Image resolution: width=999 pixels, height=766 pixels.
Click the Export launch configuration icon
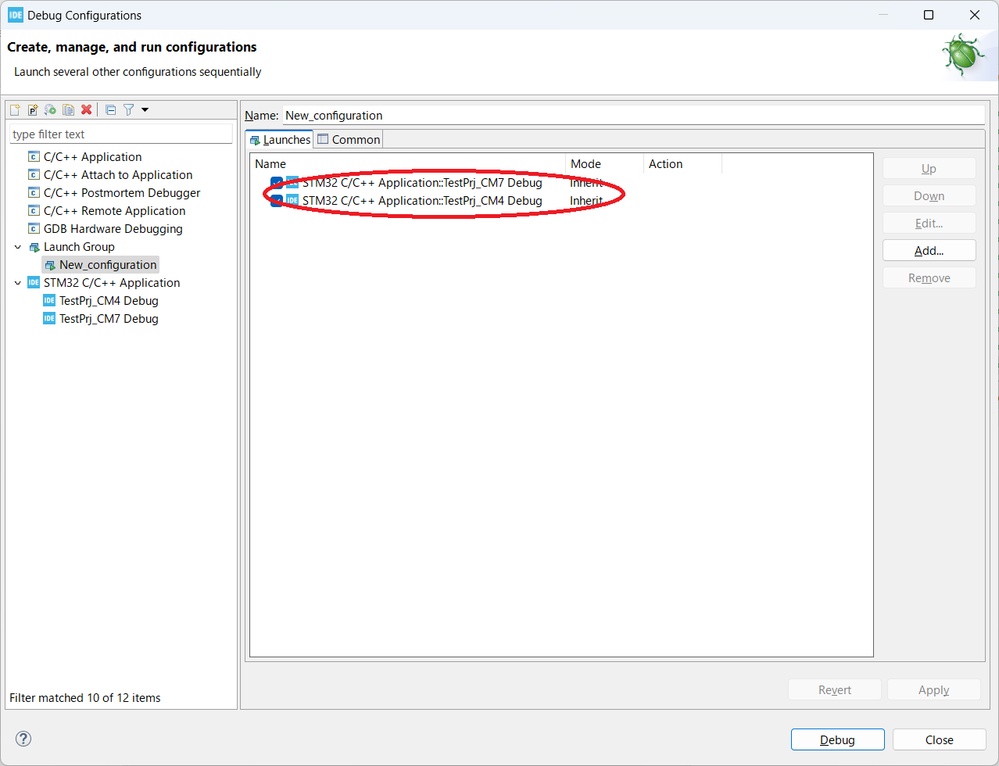50,110
